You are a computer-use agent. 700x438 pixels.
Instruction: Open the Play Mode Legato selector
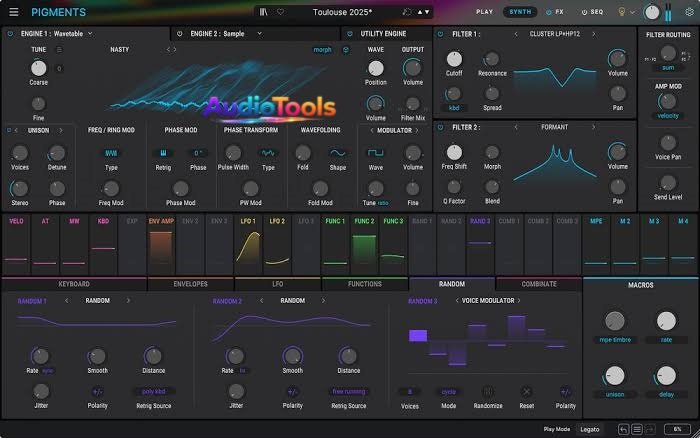590,430
